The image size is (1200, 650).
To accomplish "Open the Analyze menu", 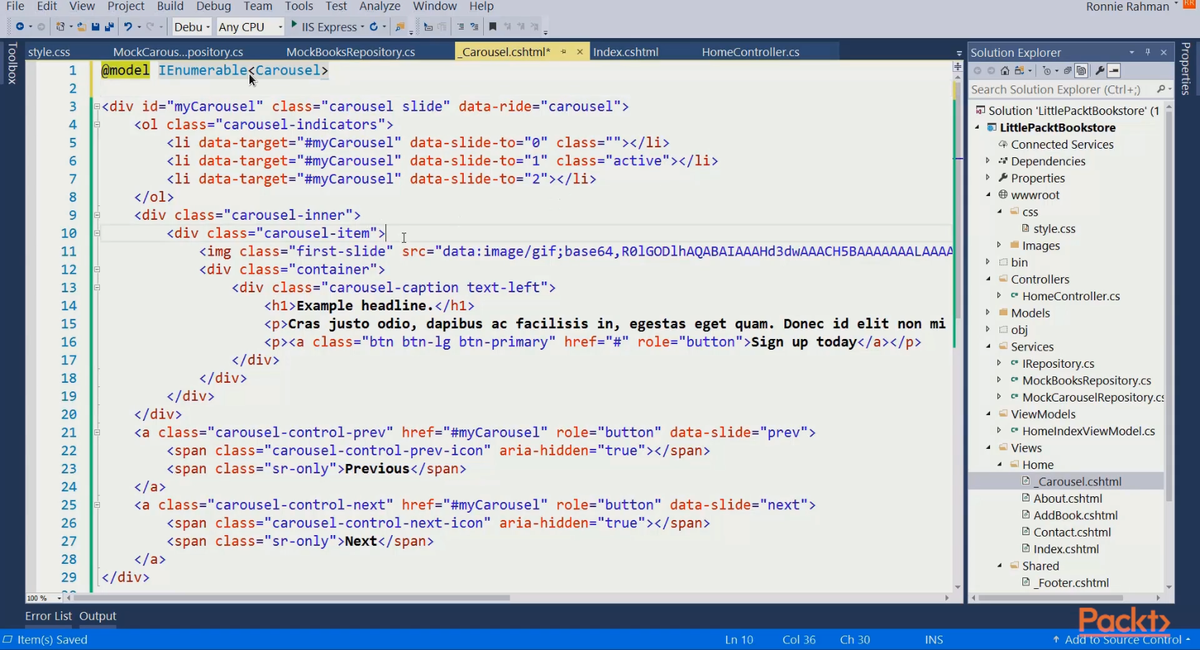I will (x=380, y=6).
